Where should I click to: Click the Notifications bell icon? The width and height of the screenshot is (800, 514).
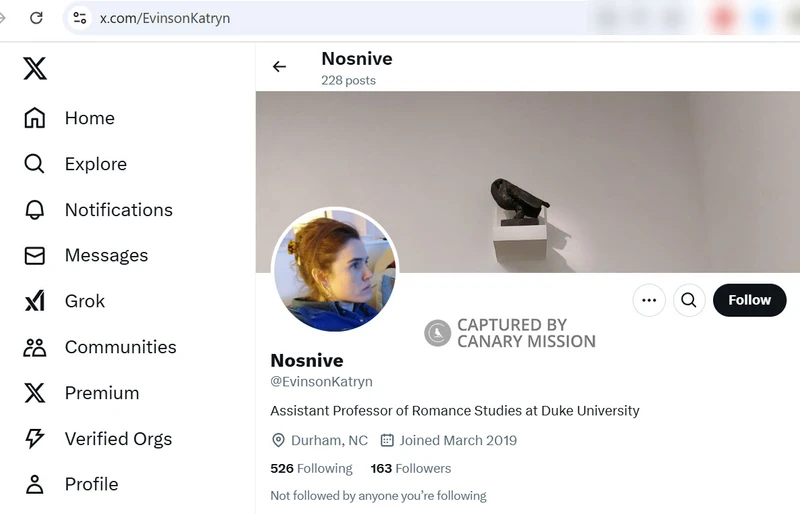35,210
